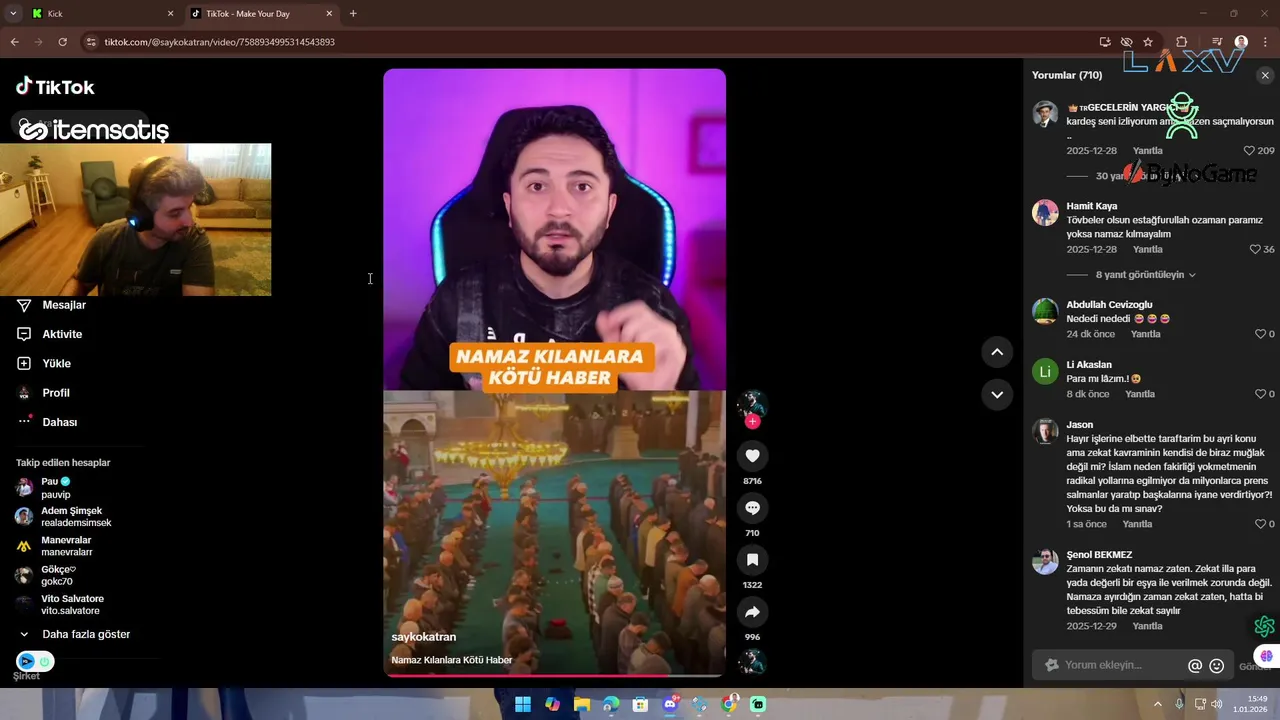The width and height of the screenshot is (1280, 720).
Task: Open tab search dropdown arrow
Action: 13,14
